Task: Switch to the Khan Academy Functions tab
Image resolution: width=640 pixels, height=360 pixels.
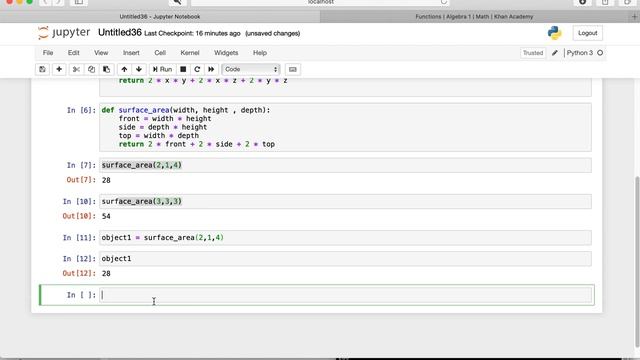Action: coord(474,17)
